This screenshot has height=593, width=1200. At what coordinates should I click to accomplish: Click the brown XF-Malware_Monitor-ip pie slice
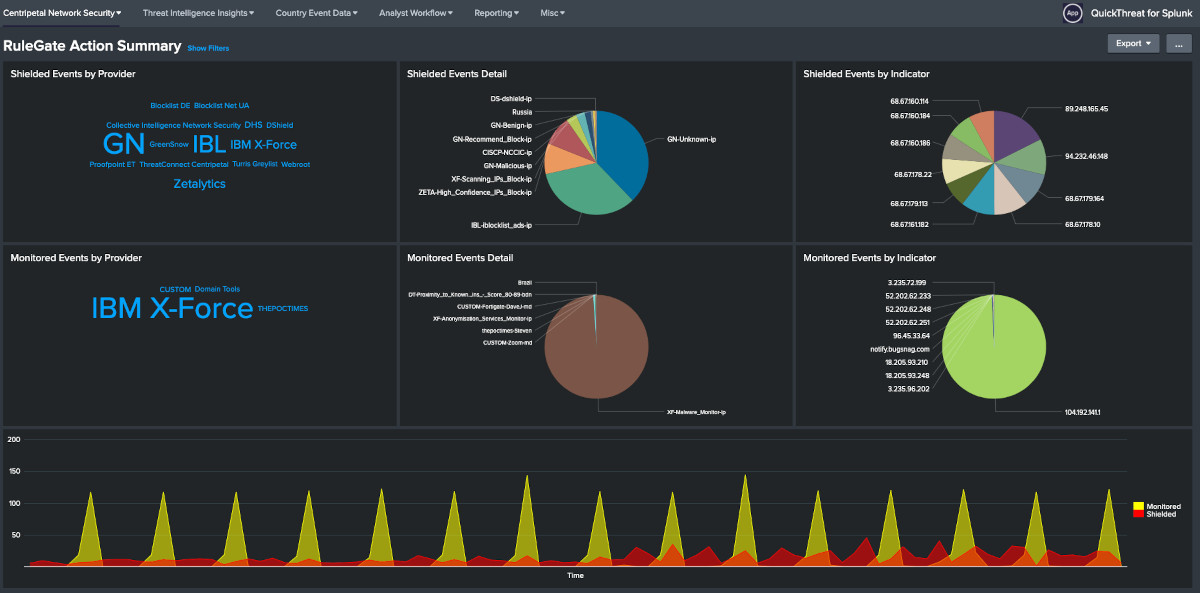(x=596, y=345)
